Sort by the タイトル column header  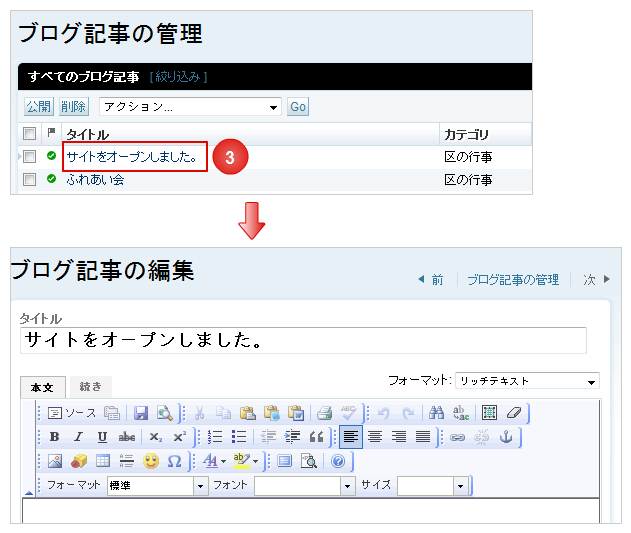click(87, 134)
